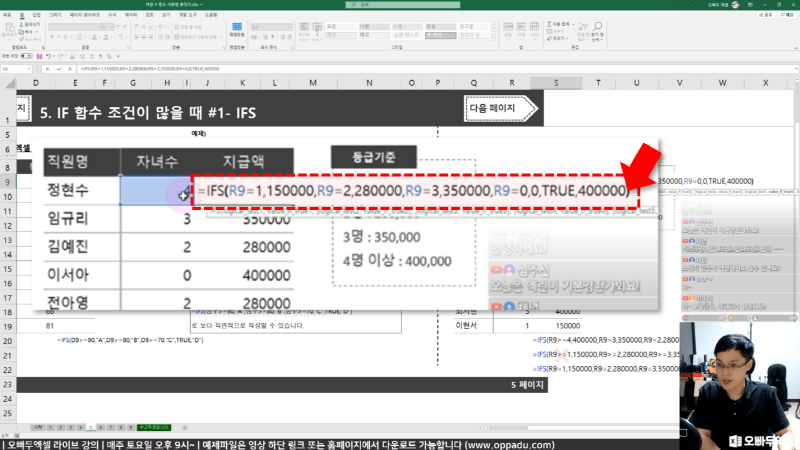The height and width of the screenshot is (450, 800).
Task: Open the Data ribbon tab
Action: tap(131, 15)
